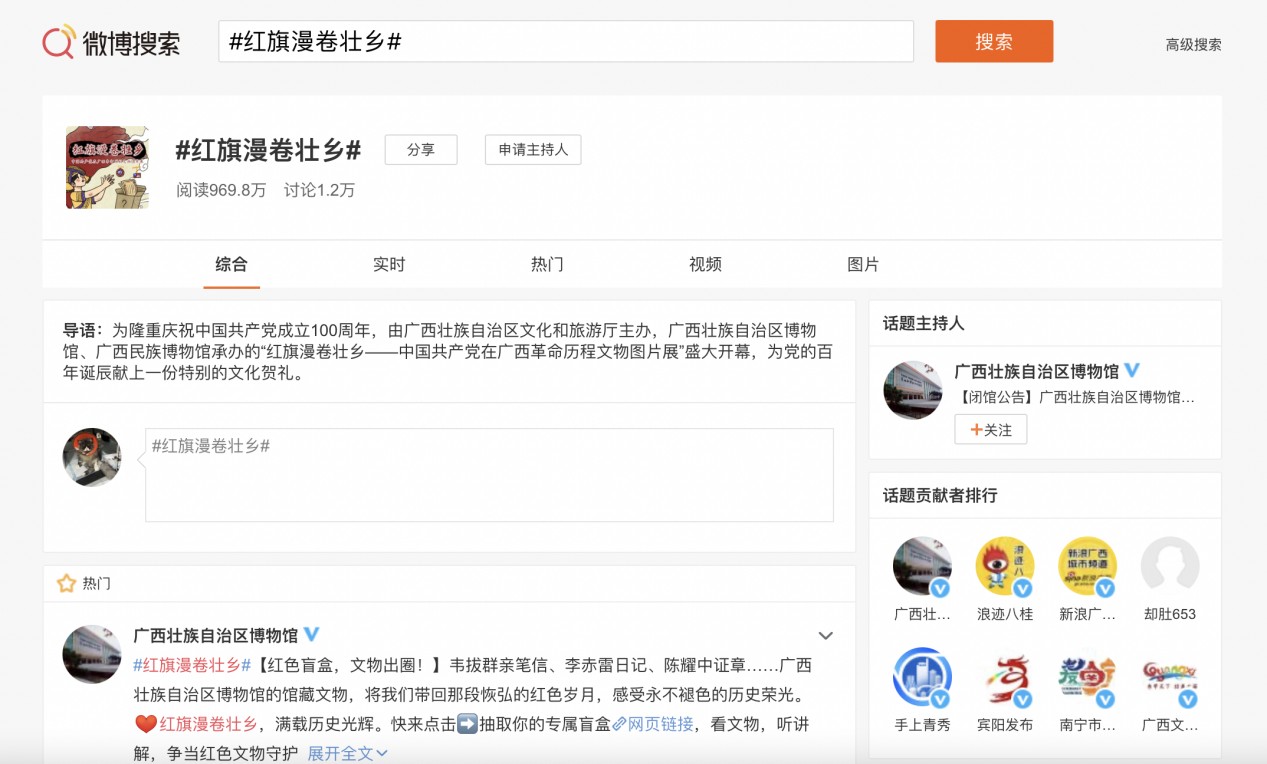Open the post options chevron menu
Image resolution: width=1267 pixels, height=764 pixels.
pyautogui.click(x=826, y=635)
